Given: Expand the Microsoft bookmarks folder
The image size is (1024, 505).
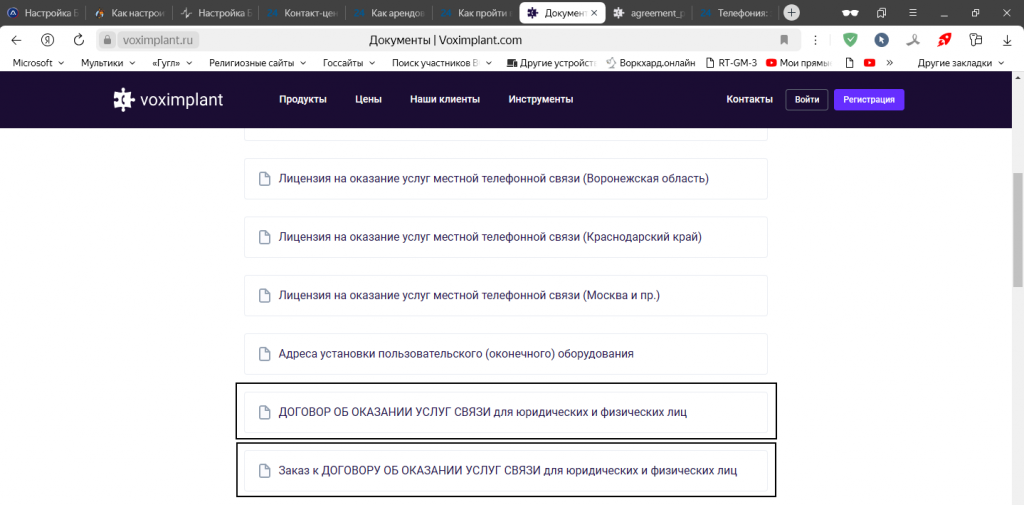Looking at the screenshot, I should 38,63.
